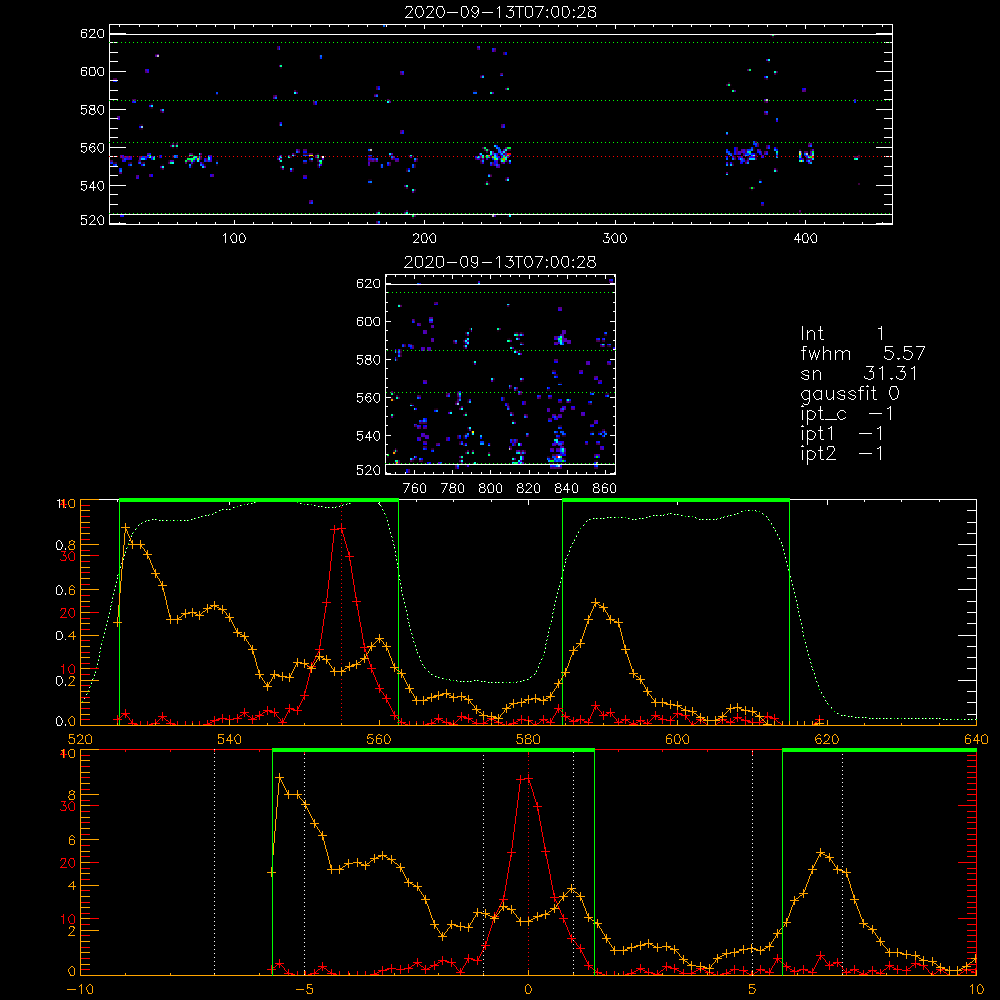Click x-axis label 200 on top plot
The height and width of the screenshot is (1000, 1000).
click(x=424, y=239)
